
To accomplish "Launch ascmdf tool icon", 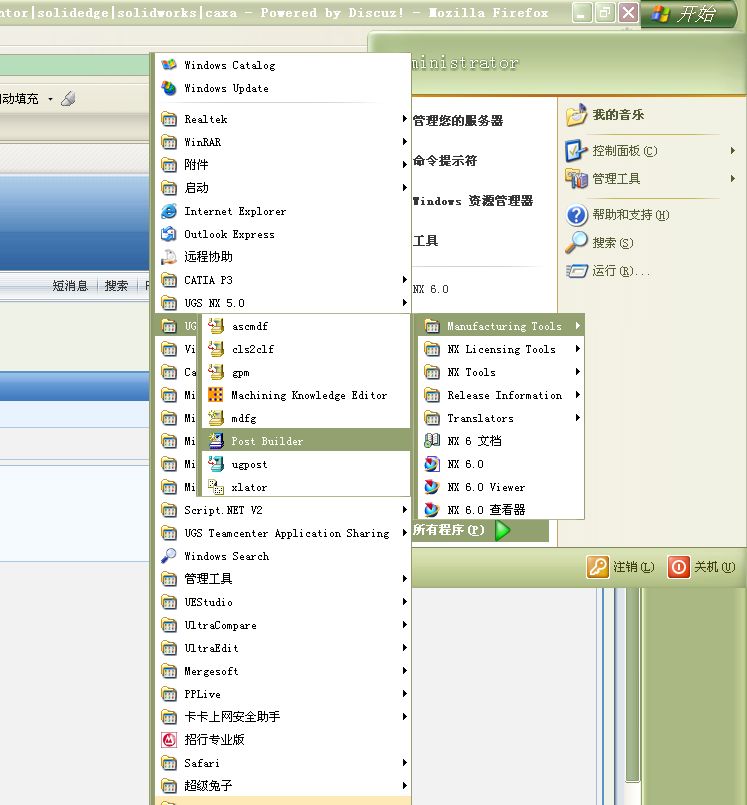I will click(x=216, y=326).
